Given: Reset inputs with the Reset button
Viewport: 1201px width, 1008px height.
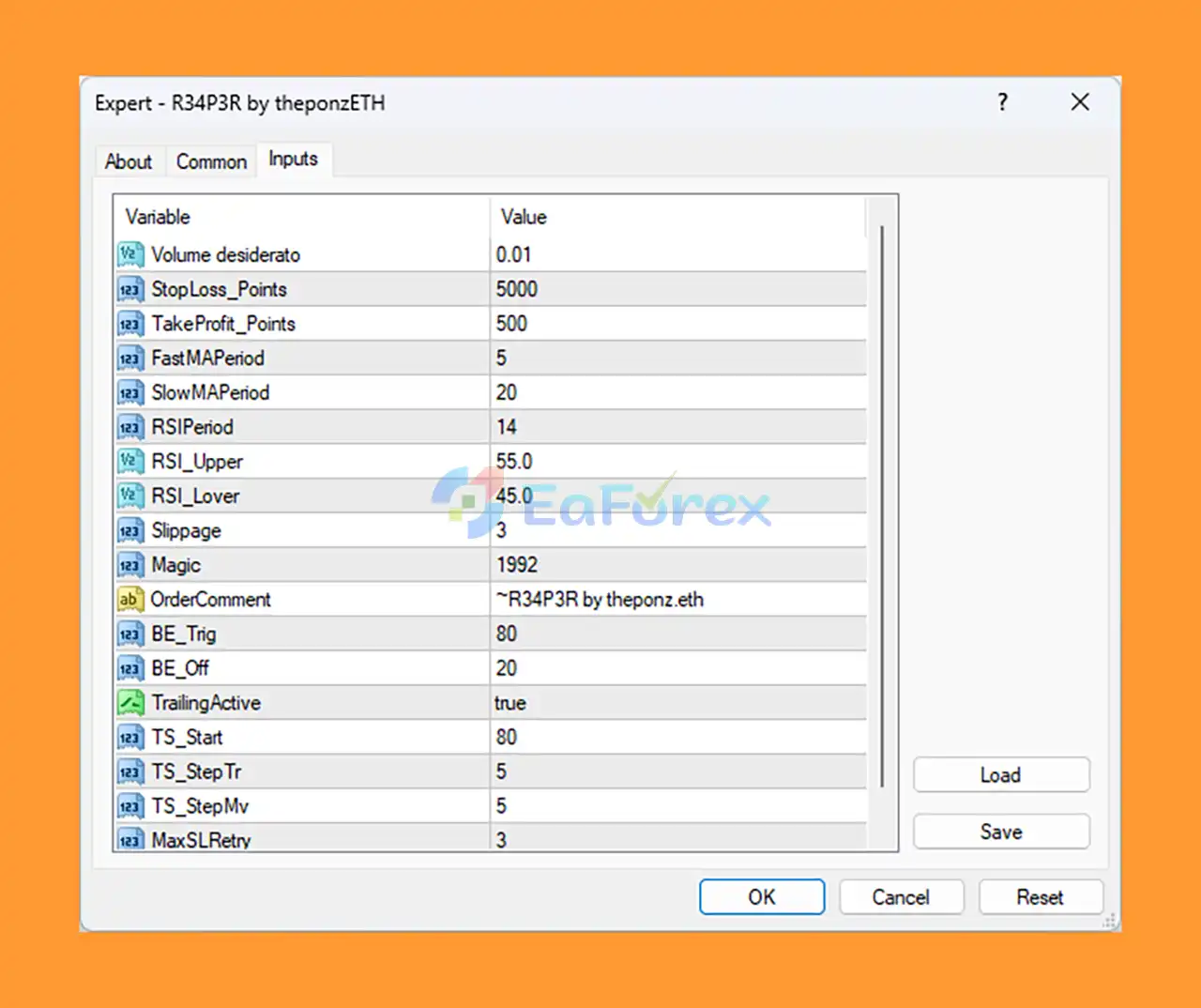Looking at the screenshot, I should 1040,897.
